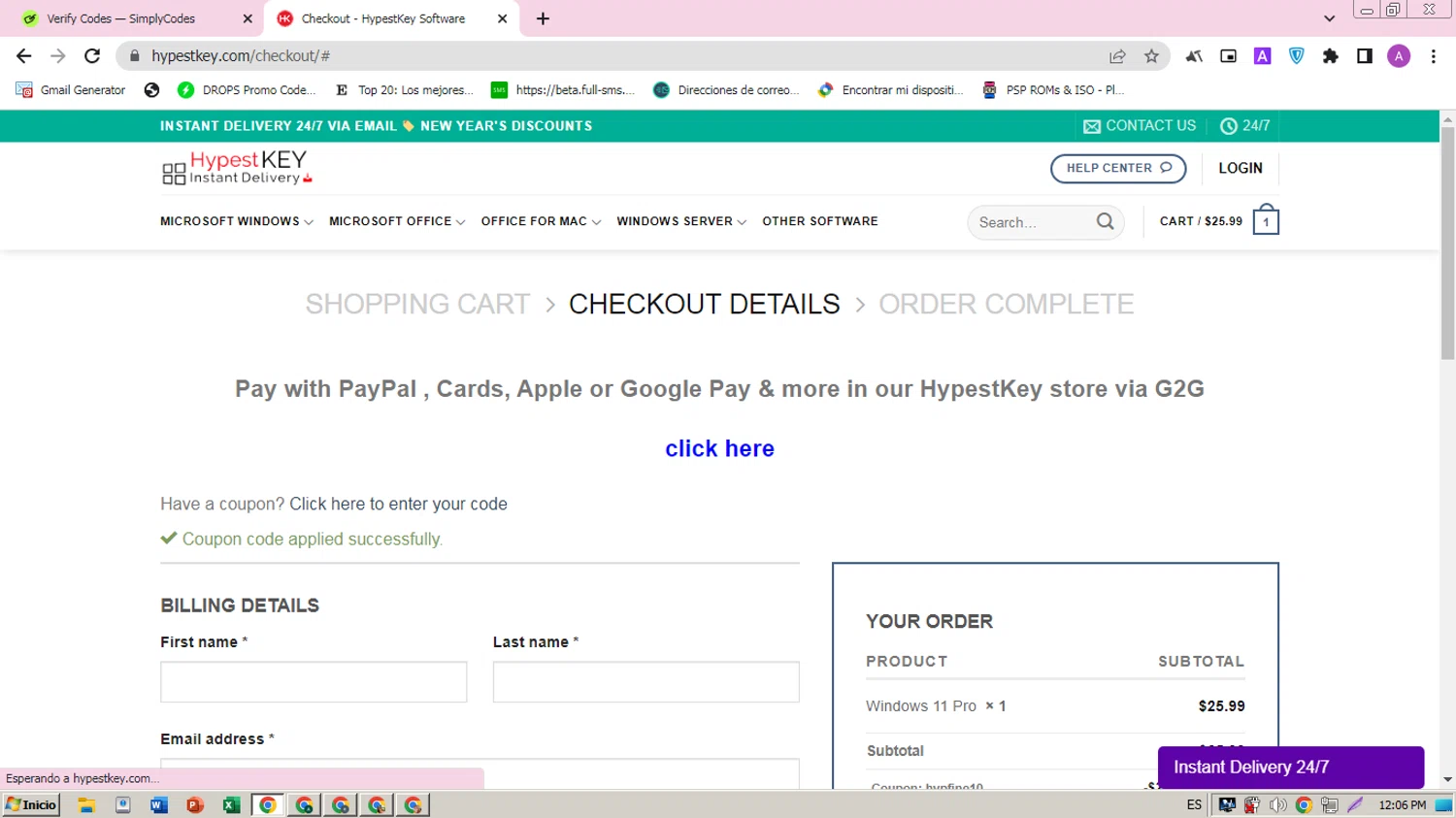Click the search magnifier icon

coord(1105,221)
